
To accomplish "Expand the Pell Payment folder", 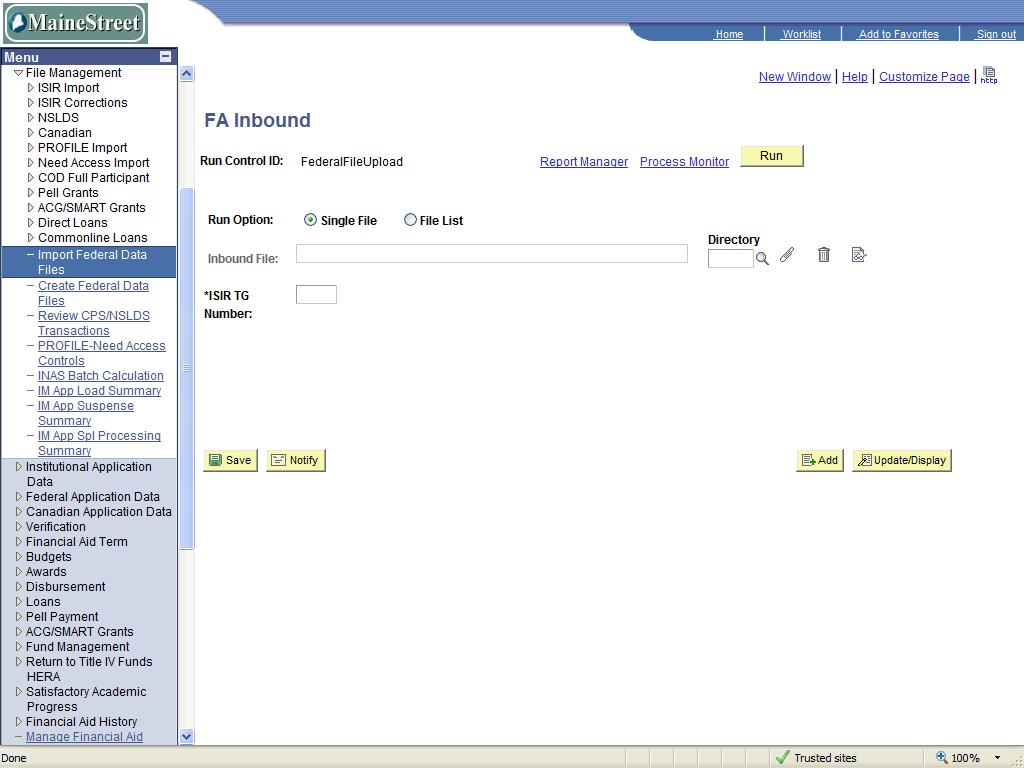I will coord(19,616).
